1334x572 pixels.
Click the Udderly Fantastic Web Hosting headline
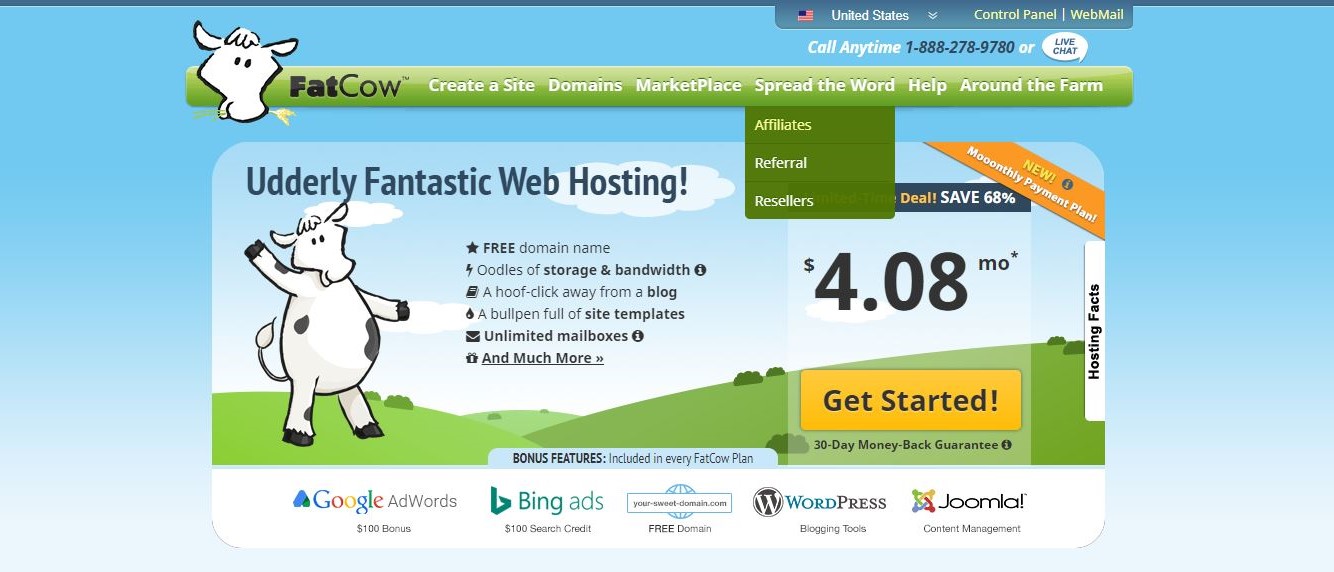[467, 182]
